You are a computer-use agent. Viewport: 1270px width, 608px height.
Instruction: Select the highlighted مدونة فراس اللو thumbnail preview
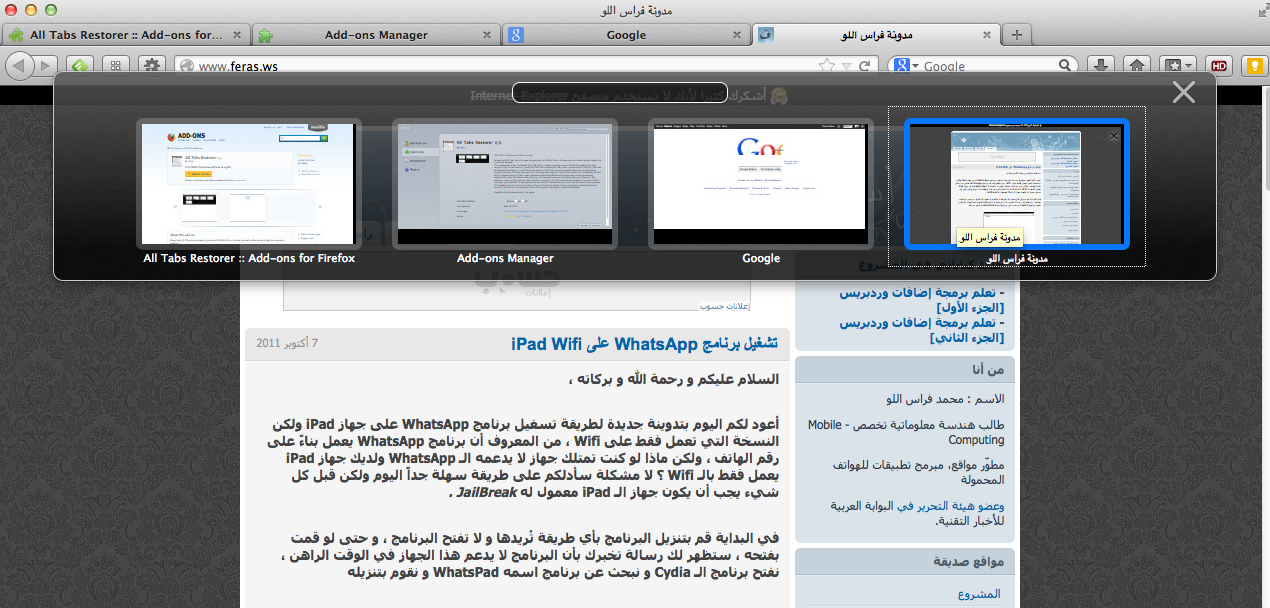click(1016, 184)
